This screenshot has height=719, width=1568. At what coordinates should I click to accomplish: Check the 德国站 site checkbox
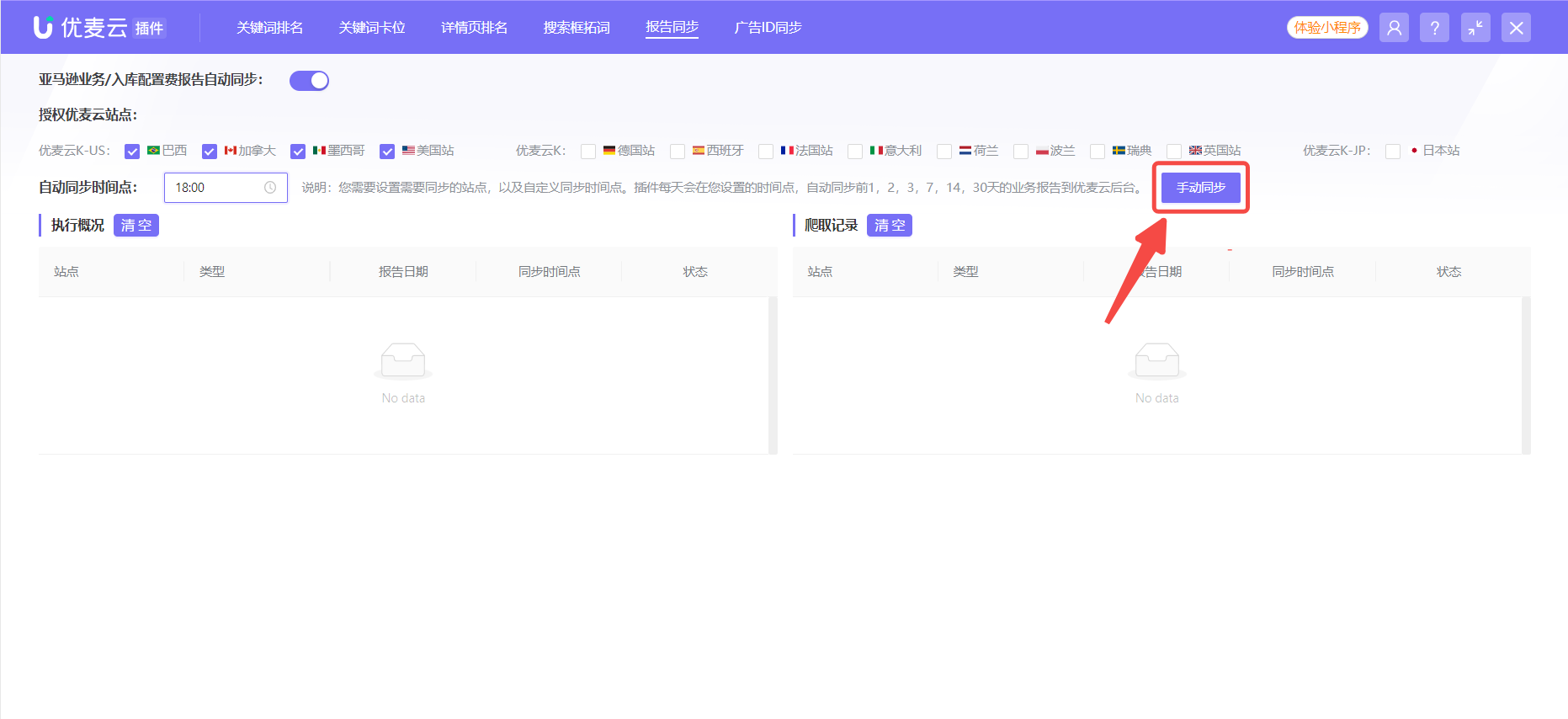[588, 152]
